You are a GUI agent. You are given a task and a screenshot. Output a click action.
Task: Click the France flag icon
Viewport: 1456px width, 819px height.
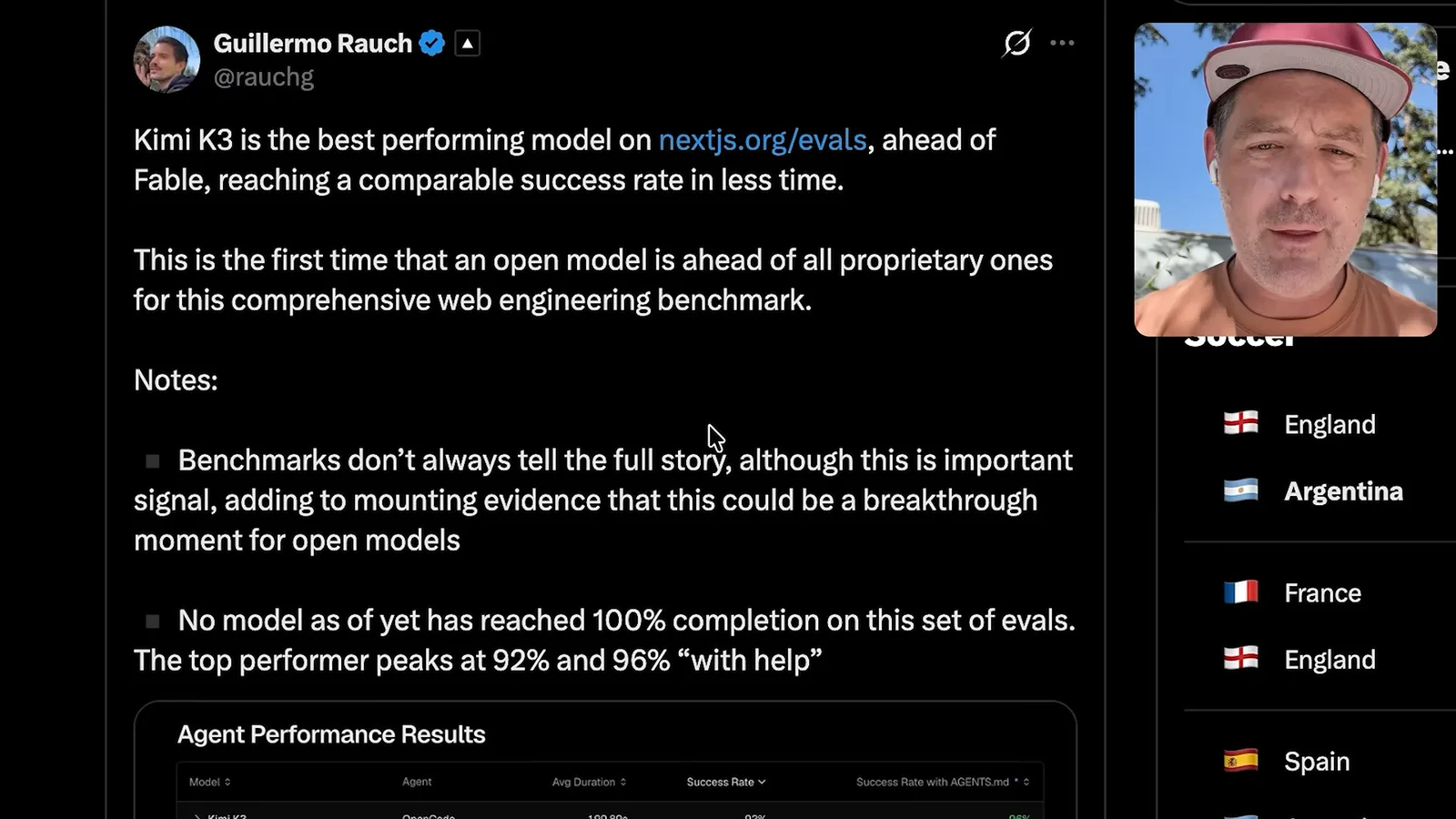click(x=1241, y=592)
